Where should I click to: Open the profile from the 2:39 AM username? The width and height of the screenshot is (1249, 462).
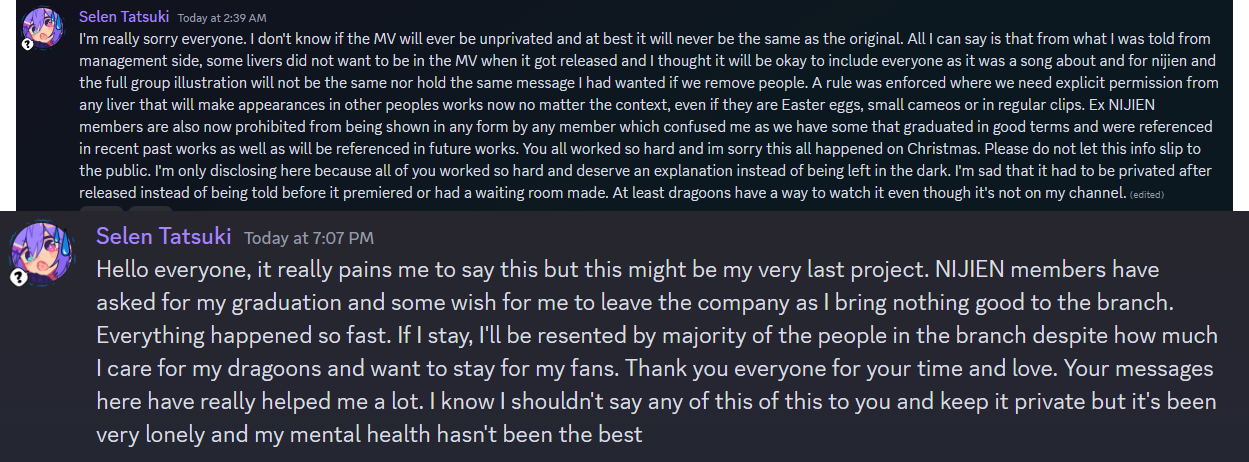[125, 17]
